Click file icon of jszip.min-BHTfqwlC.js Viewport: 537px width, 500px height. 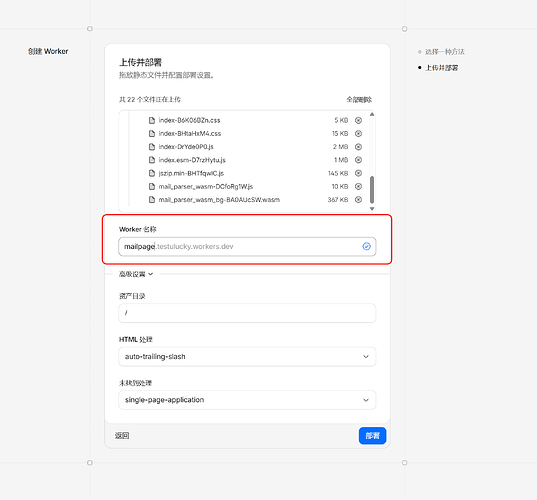pyautogui.click(x=152, y=173)
